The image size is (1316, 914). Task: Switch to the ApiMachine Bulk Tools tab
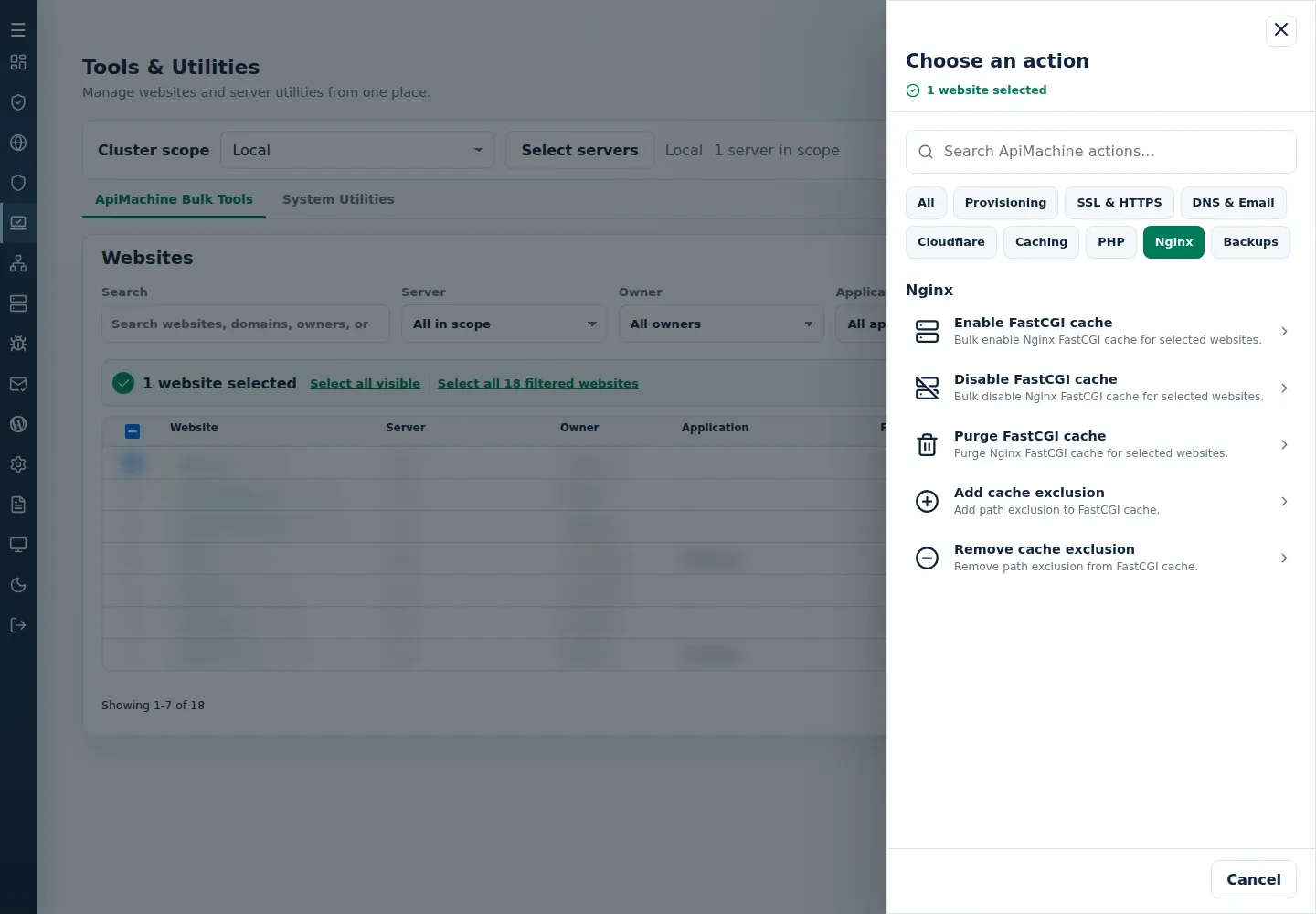tap(174, 199)
